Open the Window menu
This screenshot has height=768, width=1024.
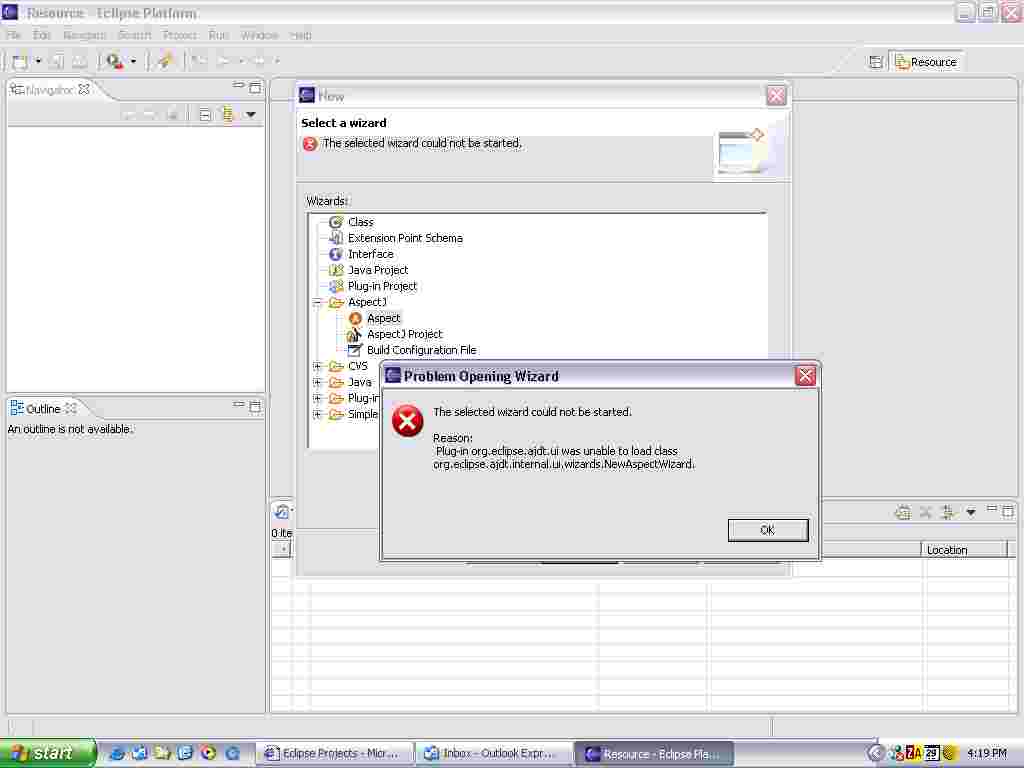tap(259, 35)
